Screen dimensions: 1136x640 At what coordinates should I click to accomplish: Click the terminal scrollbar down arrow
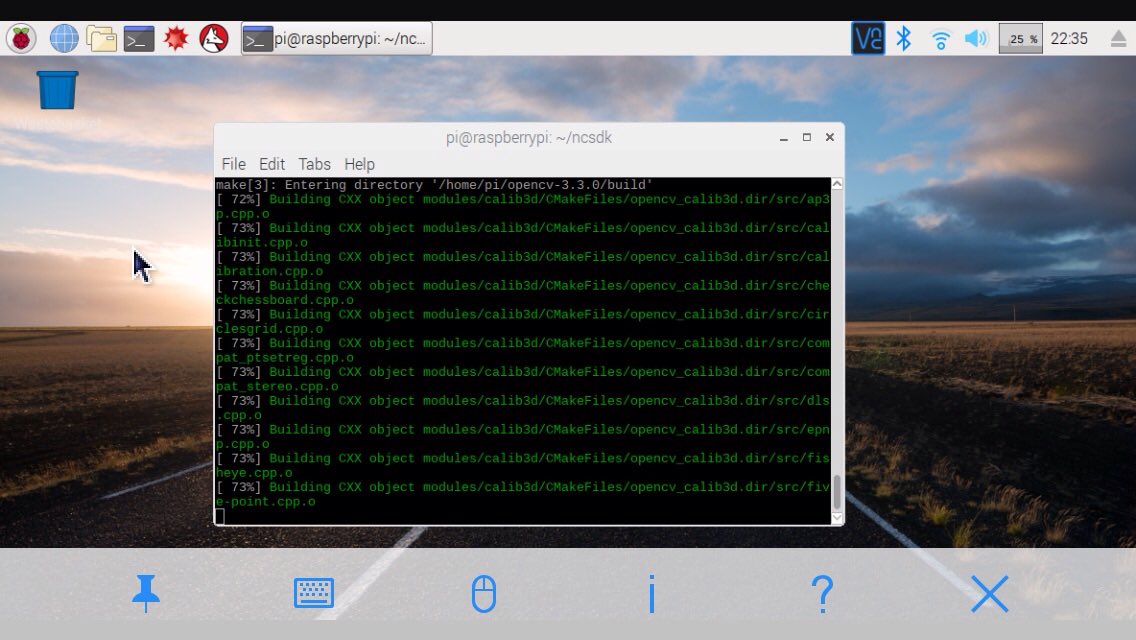click(837, 518)
